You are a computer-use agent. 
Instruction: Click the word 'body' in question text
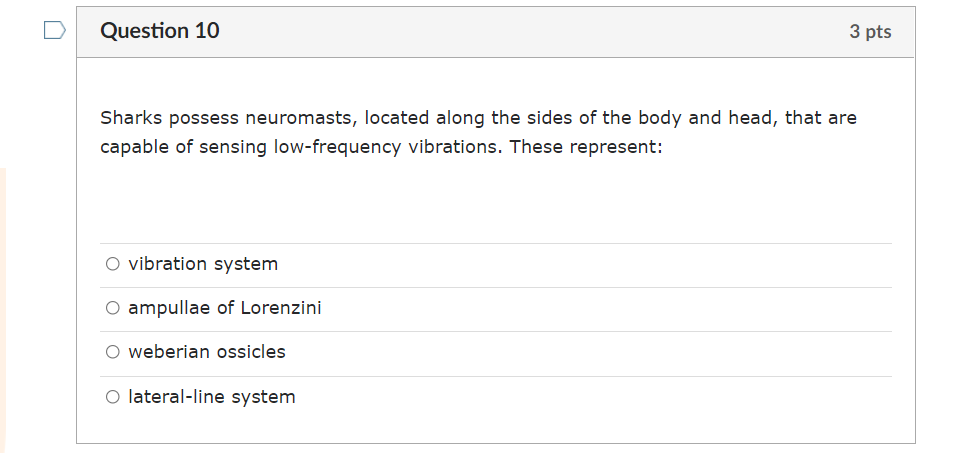[661, 118]
